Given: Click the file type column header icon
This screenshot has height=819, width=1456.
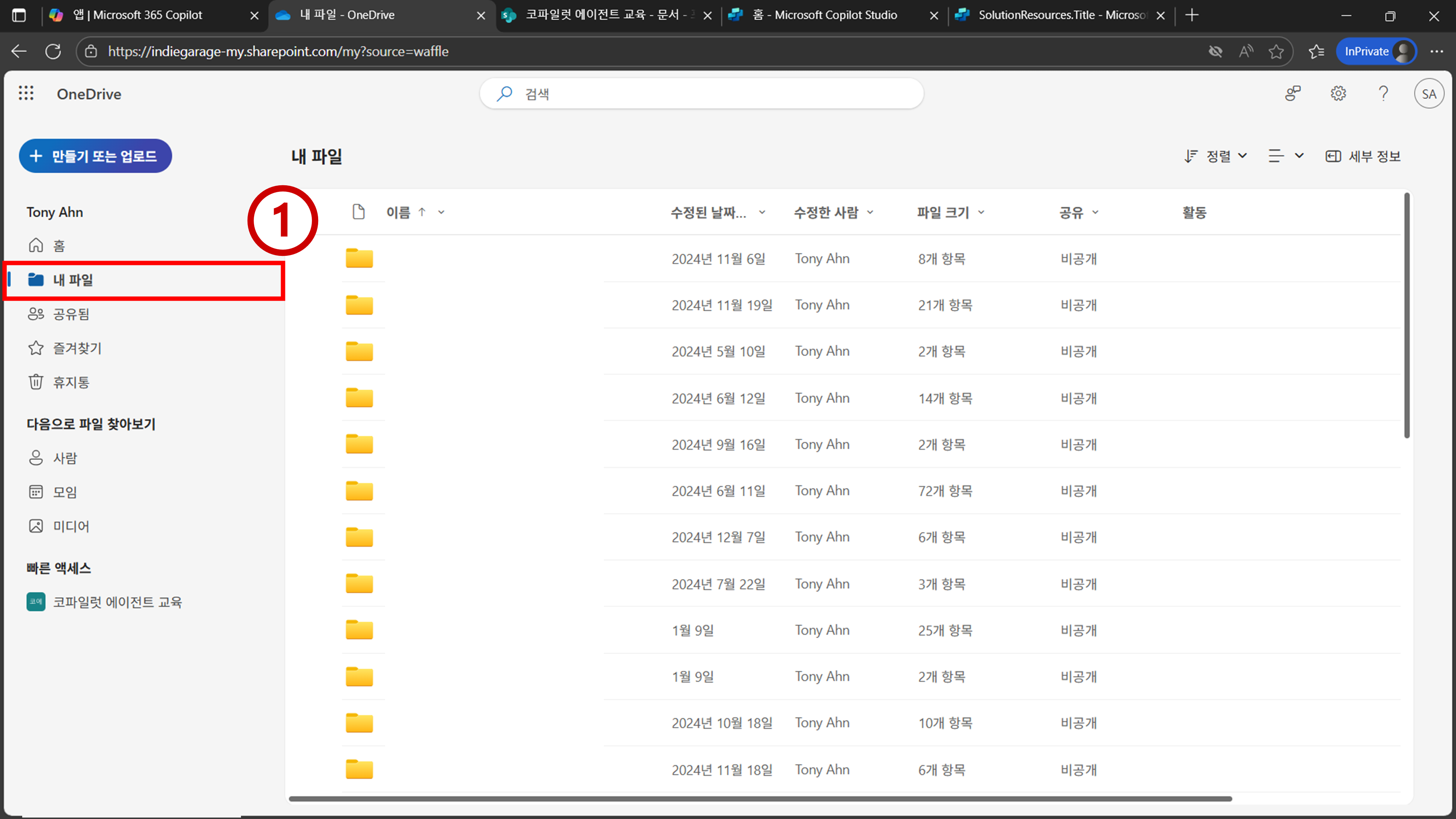Looking at the screenshot, I should click(x=358, y=212).
